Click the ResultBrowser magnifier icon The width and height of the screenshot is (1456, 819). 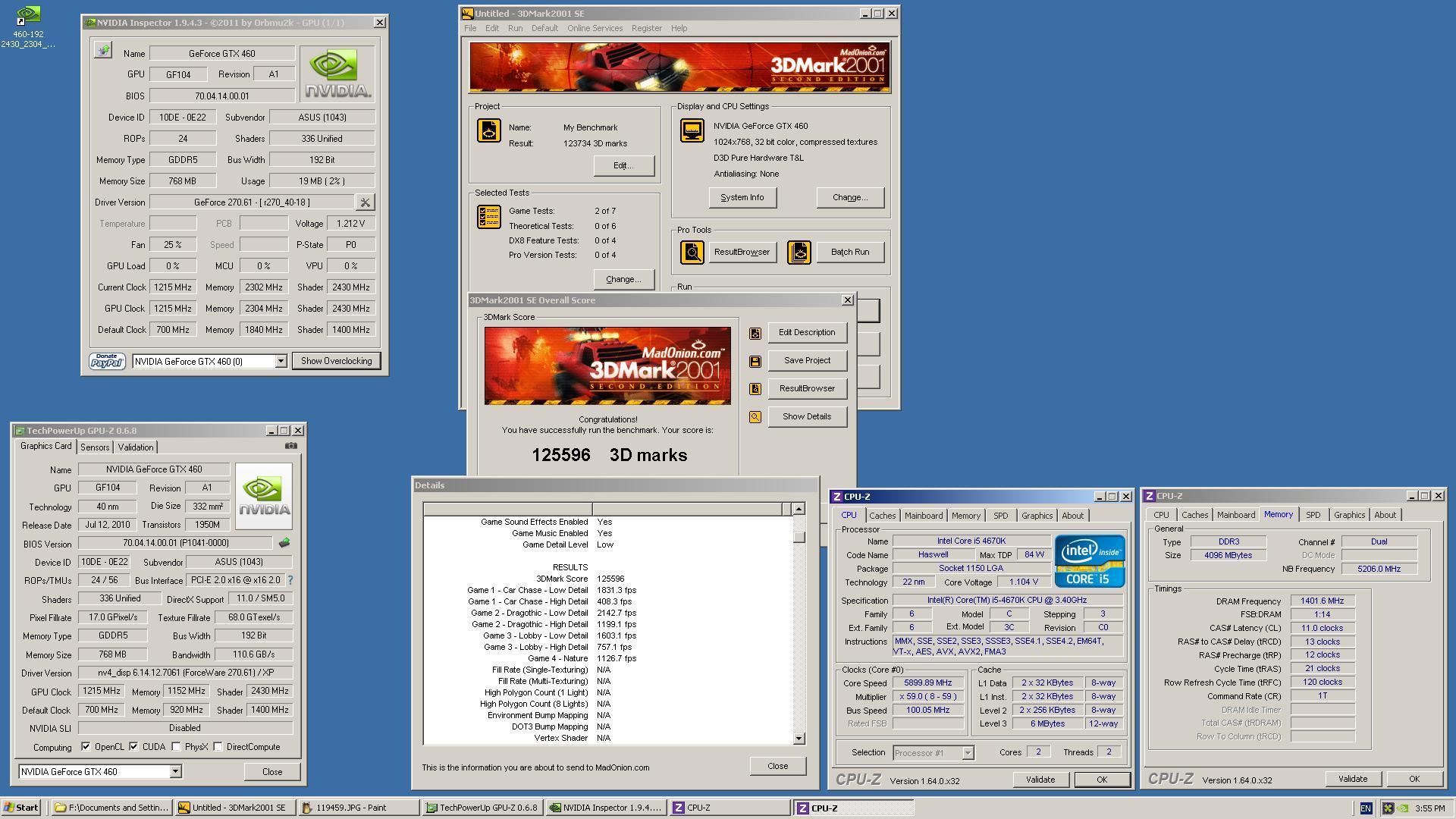(x=692, y=252)
